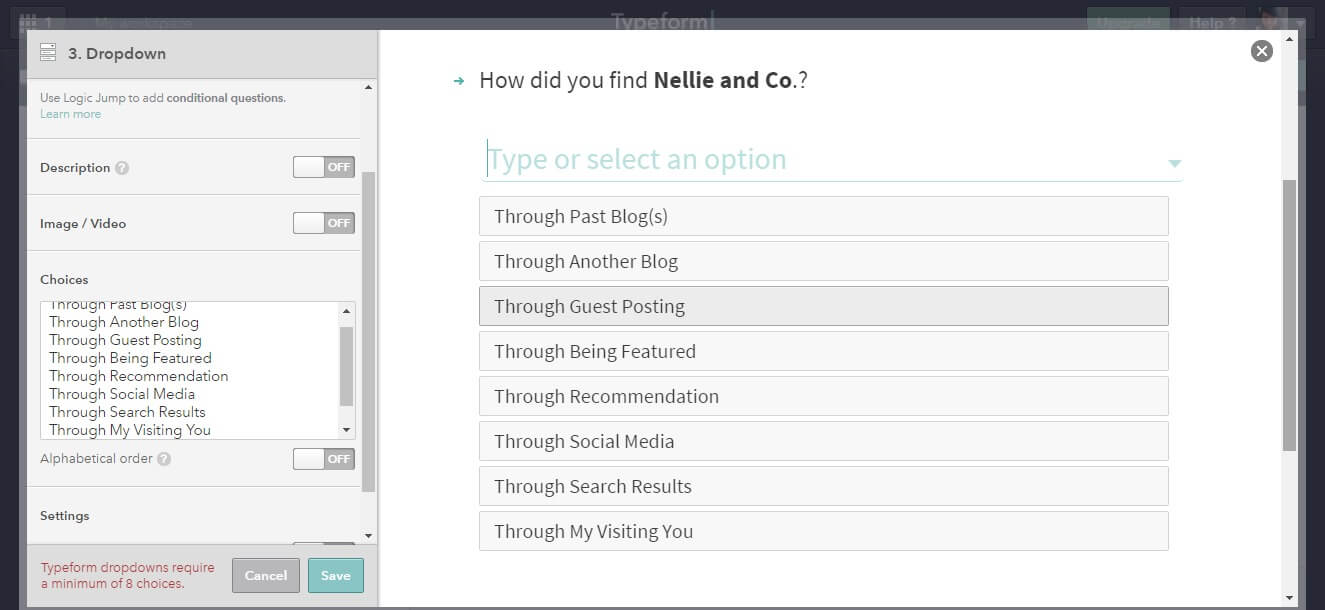Click the Description help question mark
1325x610 pixels.
tap(122, 168)
